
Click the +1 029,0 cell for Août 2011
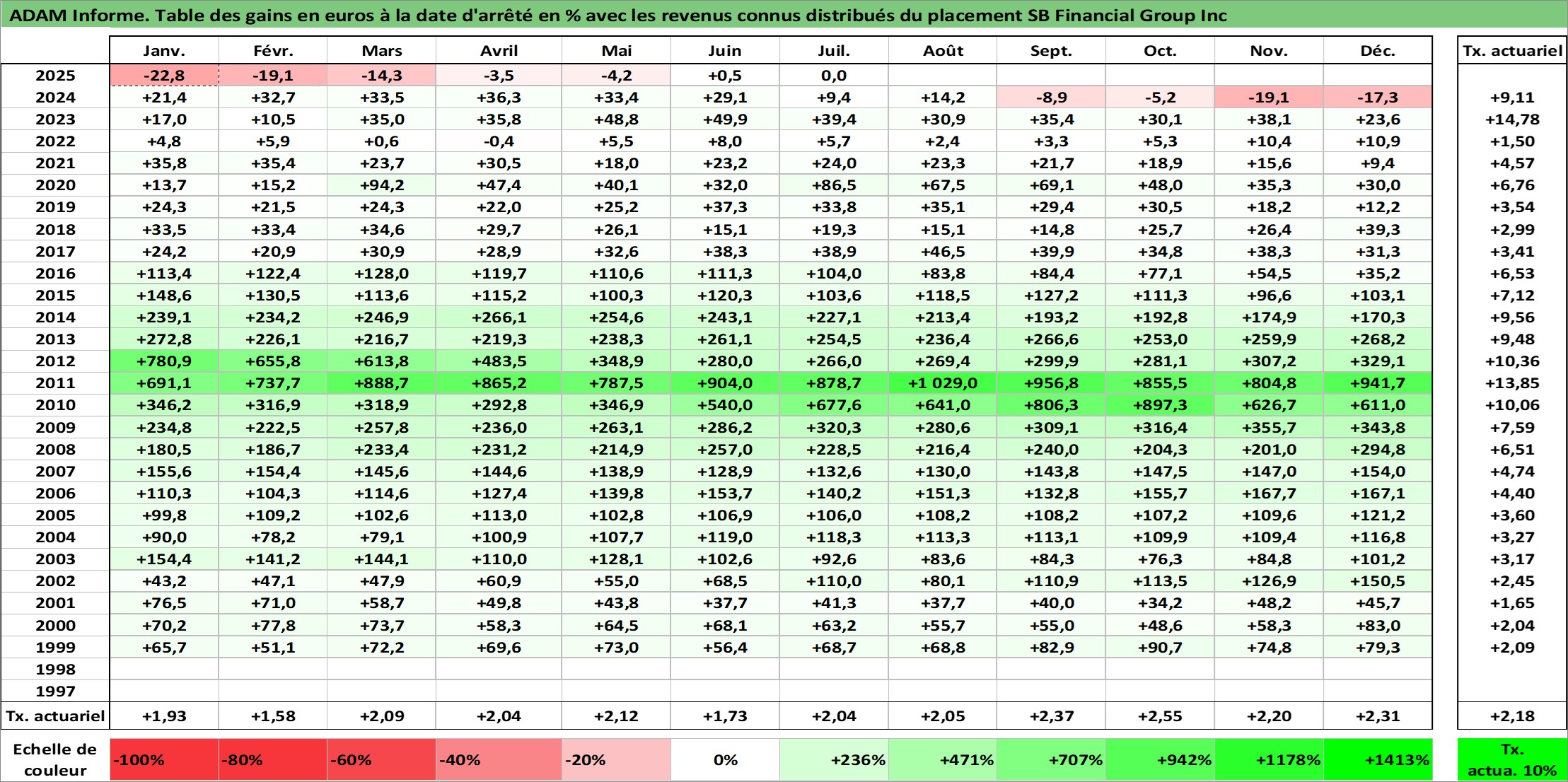pyautogui.click(x=943, y=383)
